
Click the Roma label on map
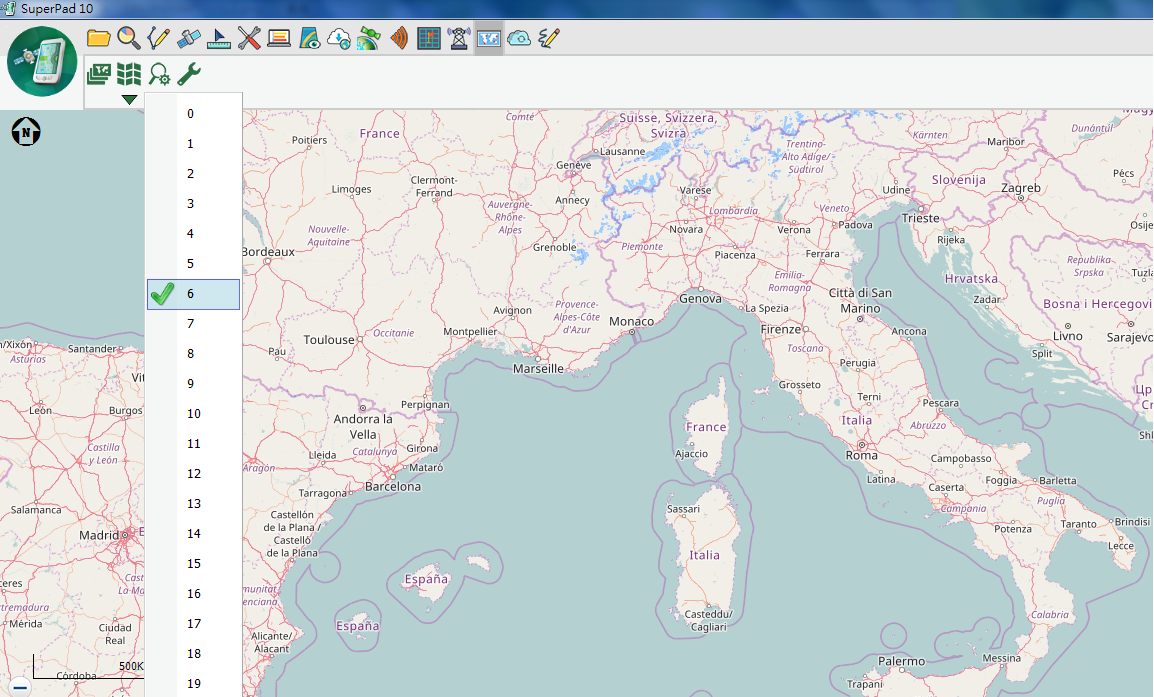(x=861, y=456)
